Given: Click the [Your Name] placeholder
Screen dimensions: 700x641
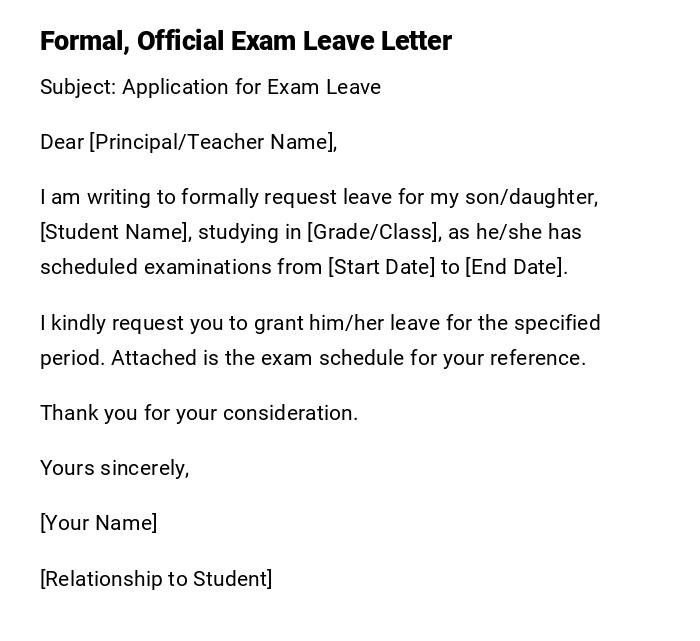Looking at the screenshot, I should 98,523.
